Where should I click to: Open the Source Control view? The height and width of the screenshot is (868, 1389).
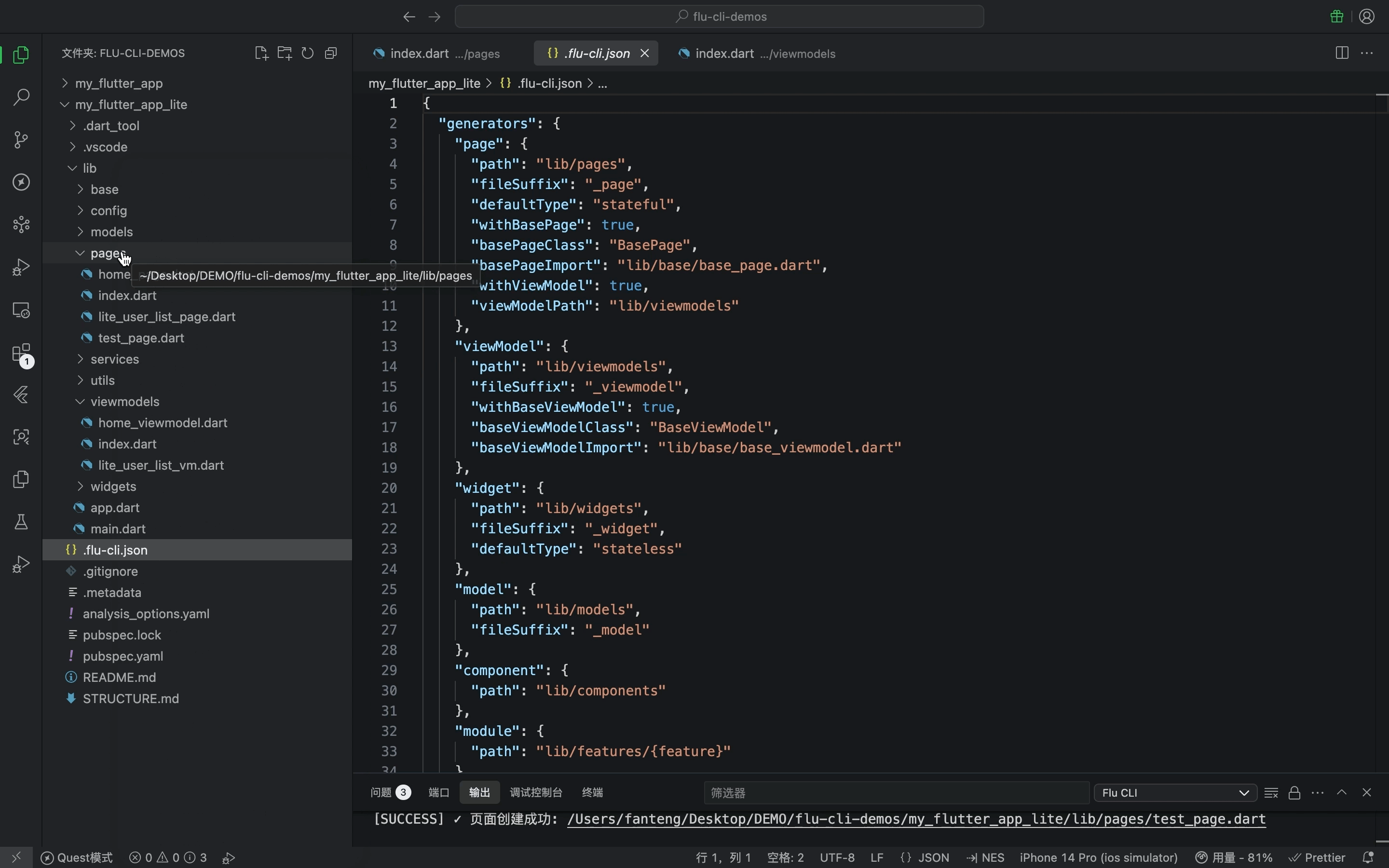(x=21, y=139)
